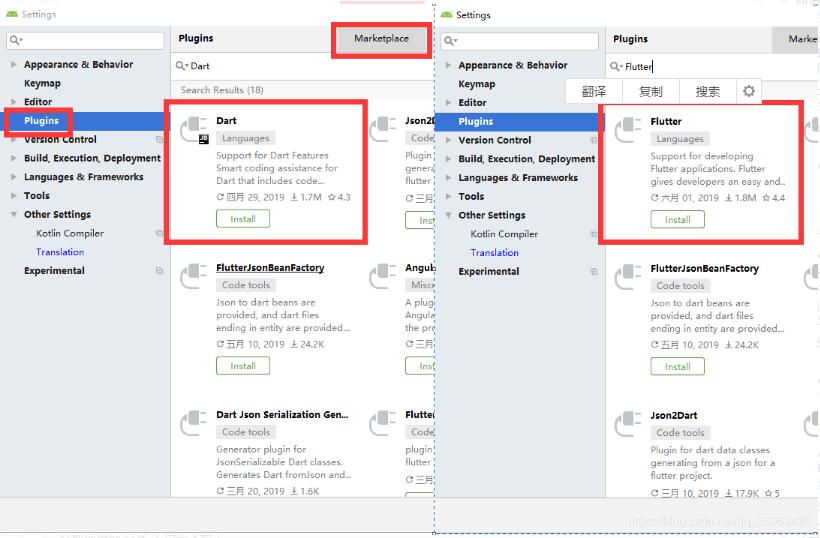Select Plugins in right Settings sidebar
Viewport: 820px width, 538px height.
click(x=475, y=121)
